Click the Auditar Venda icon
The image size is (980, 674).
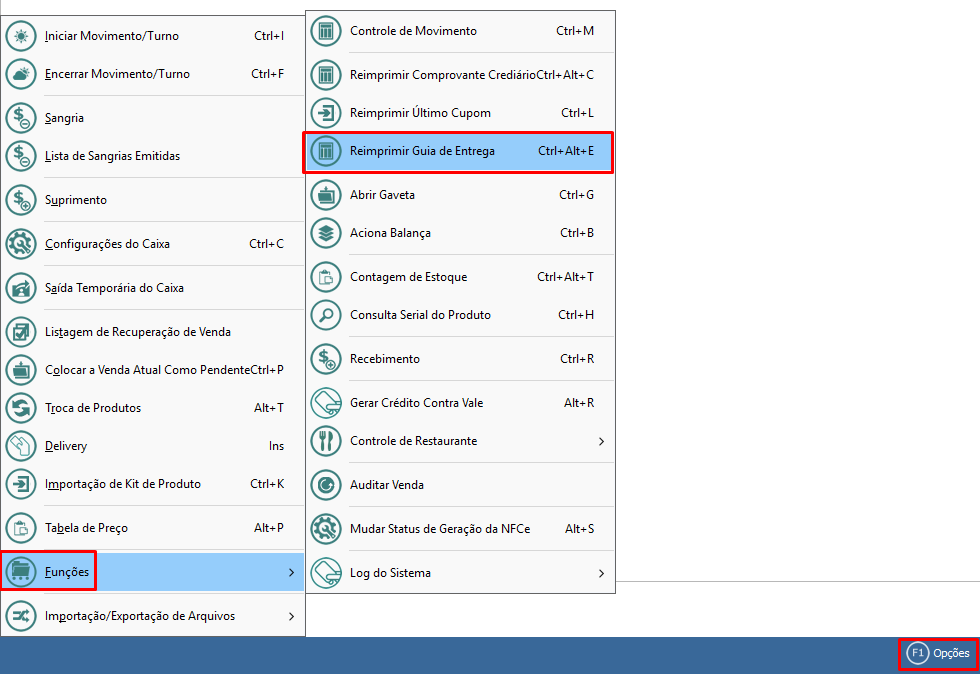325,485
